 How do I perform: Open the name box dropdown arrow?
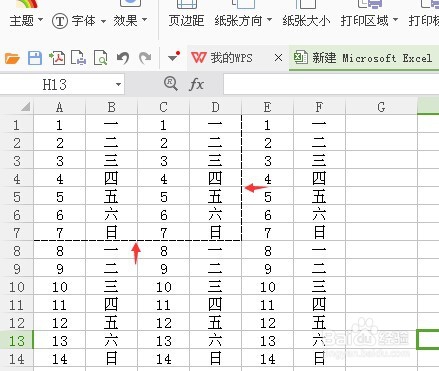(x=118, y=84)
